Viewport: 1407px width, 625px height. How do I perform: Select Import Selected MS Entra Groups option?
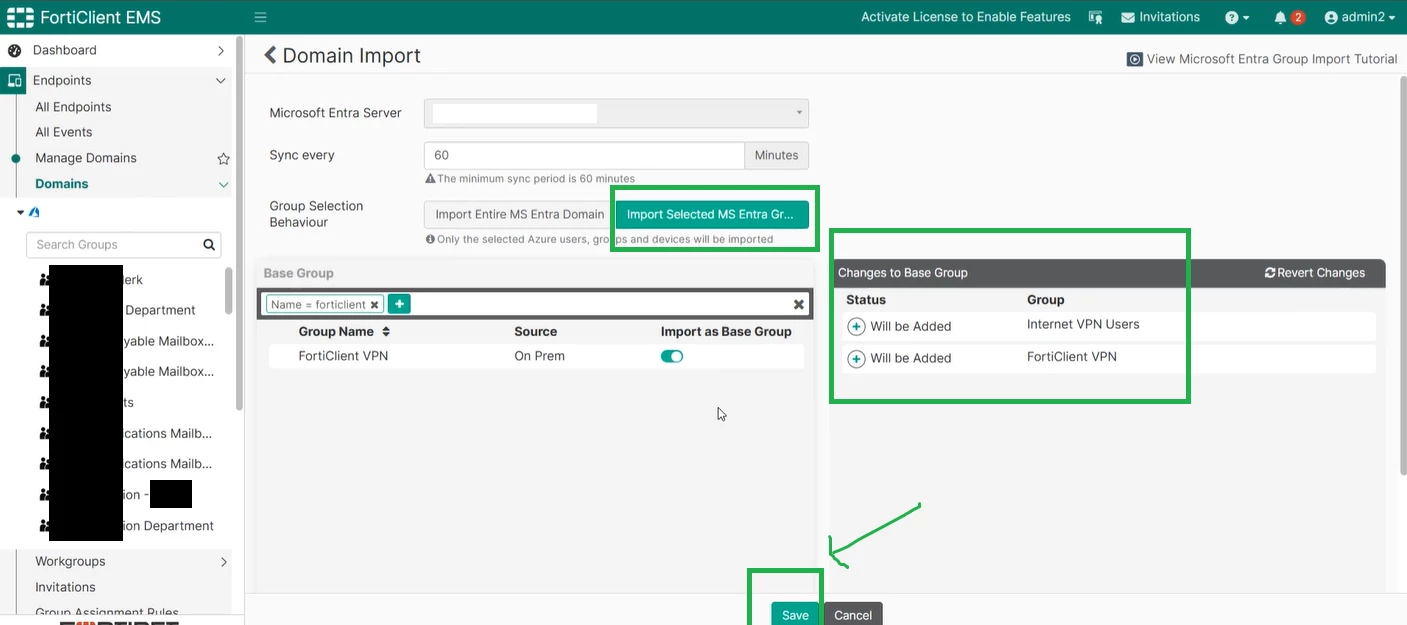click(x=710, y=214)
